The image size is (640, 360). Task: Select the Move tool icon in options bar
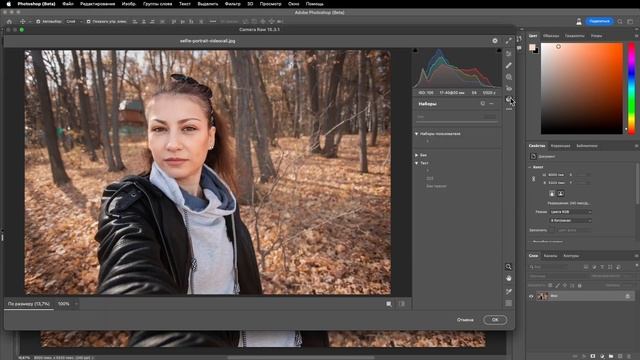point(23,21)
